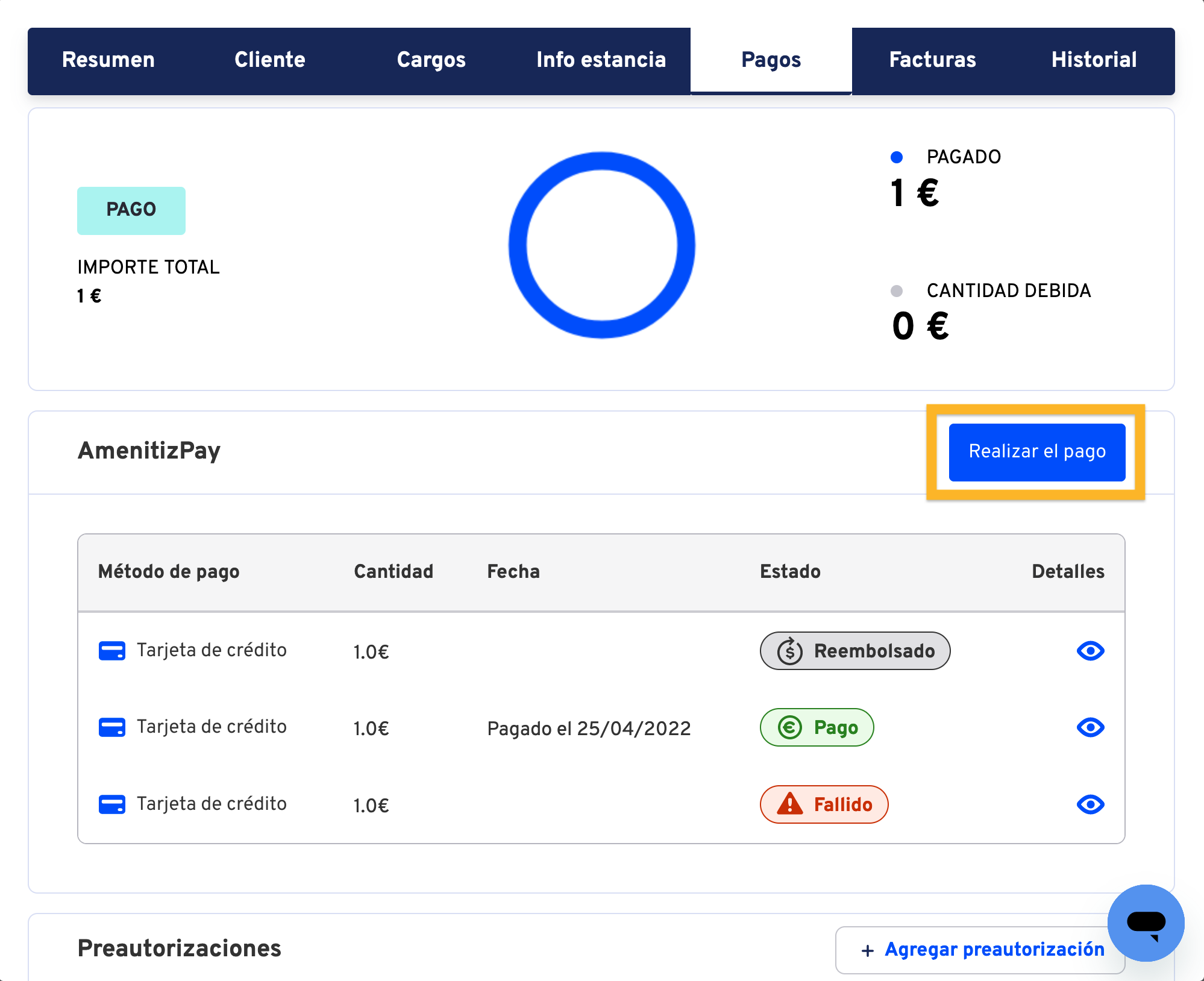The height and width of the screenshot is (981, 1204).
Task: View details of the Reembolsado payment
Action: [1090, 651]
